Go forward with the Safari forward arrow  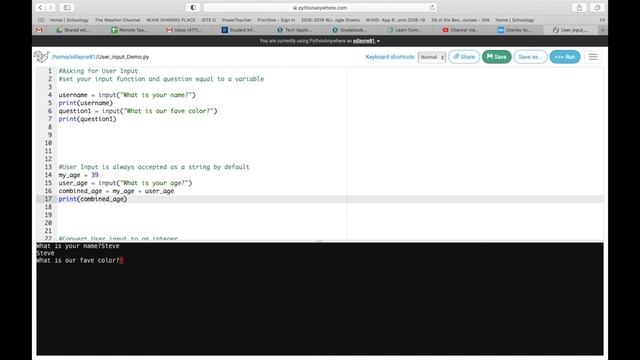[x=51, y=7]
